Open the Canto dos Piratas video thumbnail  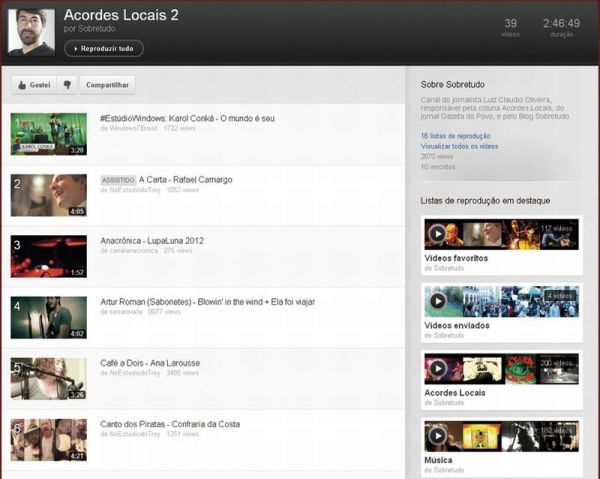(x=49, y=440)
